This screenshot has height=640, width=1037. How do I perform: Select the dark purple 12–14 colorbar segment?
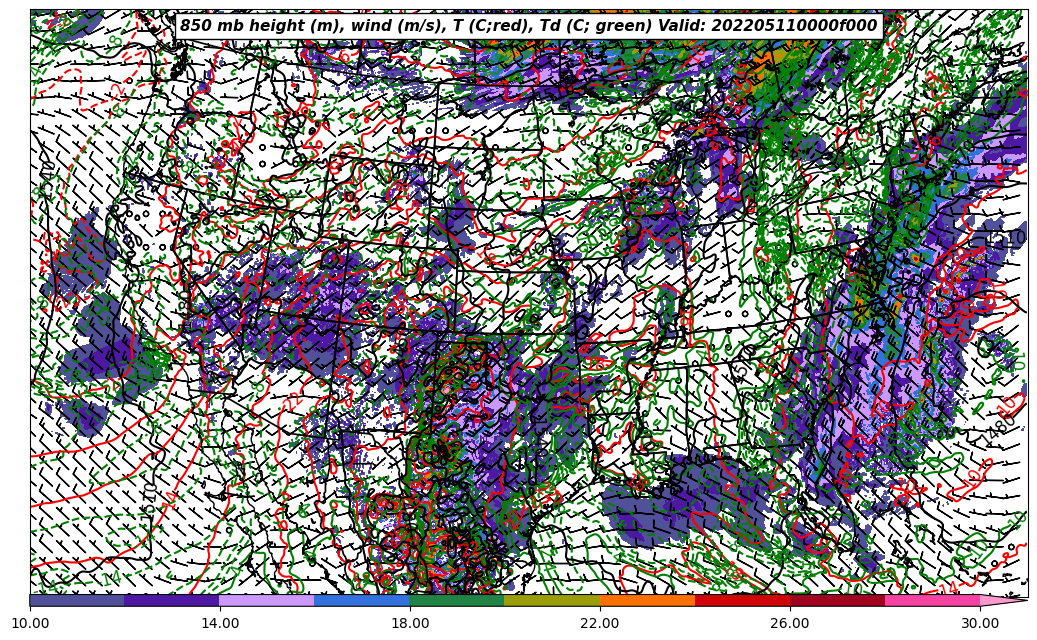click(172, 600)
